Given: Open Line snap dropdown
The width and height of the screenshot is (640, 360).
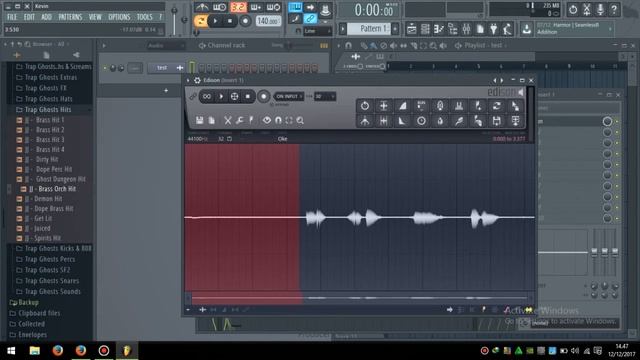Looking at the screenshot, I should click(x=318, y=31).
